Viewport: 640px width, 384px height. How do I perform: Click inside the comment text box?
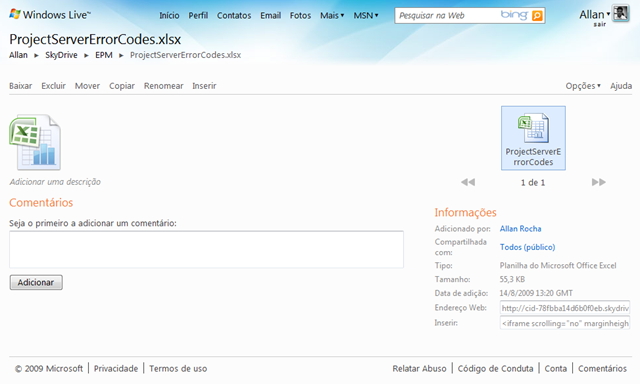[x=207, y=249]
